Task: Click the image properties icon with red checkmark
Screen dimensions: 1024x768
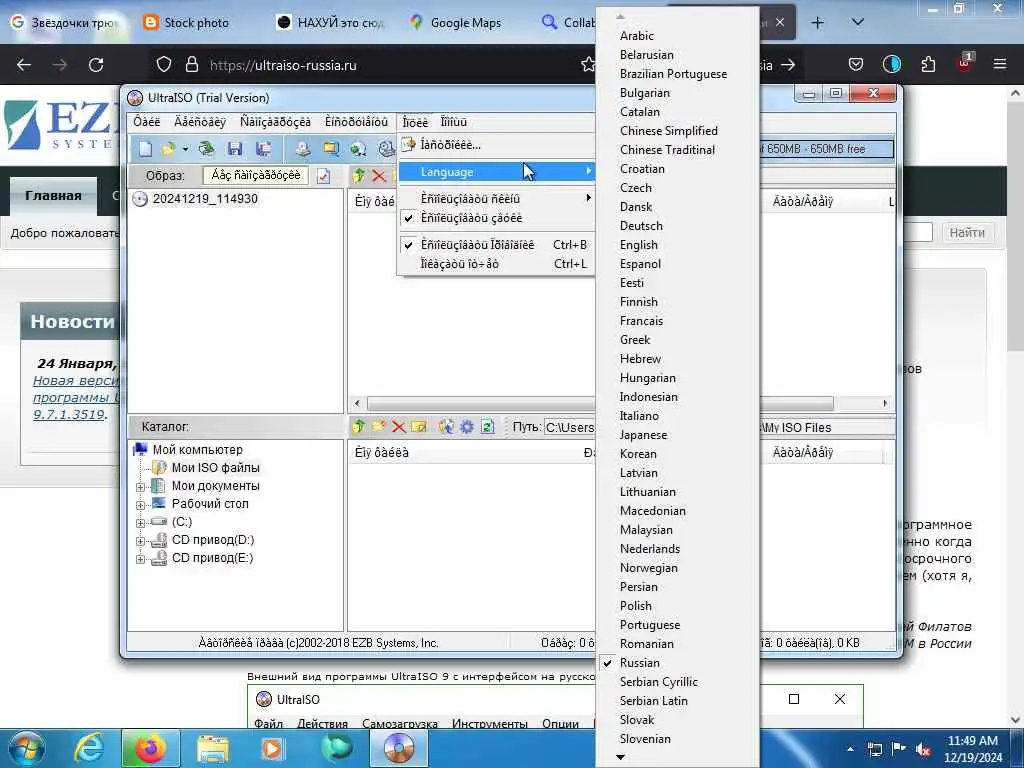Action: click(x=323, y=176)
